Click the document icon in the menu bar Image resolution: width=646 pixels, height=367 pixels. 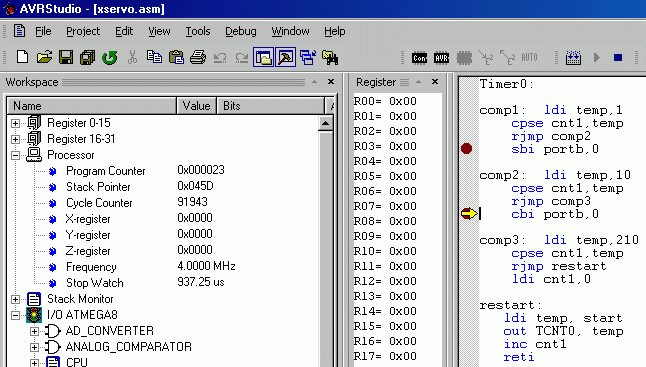(x=19, y=31)
